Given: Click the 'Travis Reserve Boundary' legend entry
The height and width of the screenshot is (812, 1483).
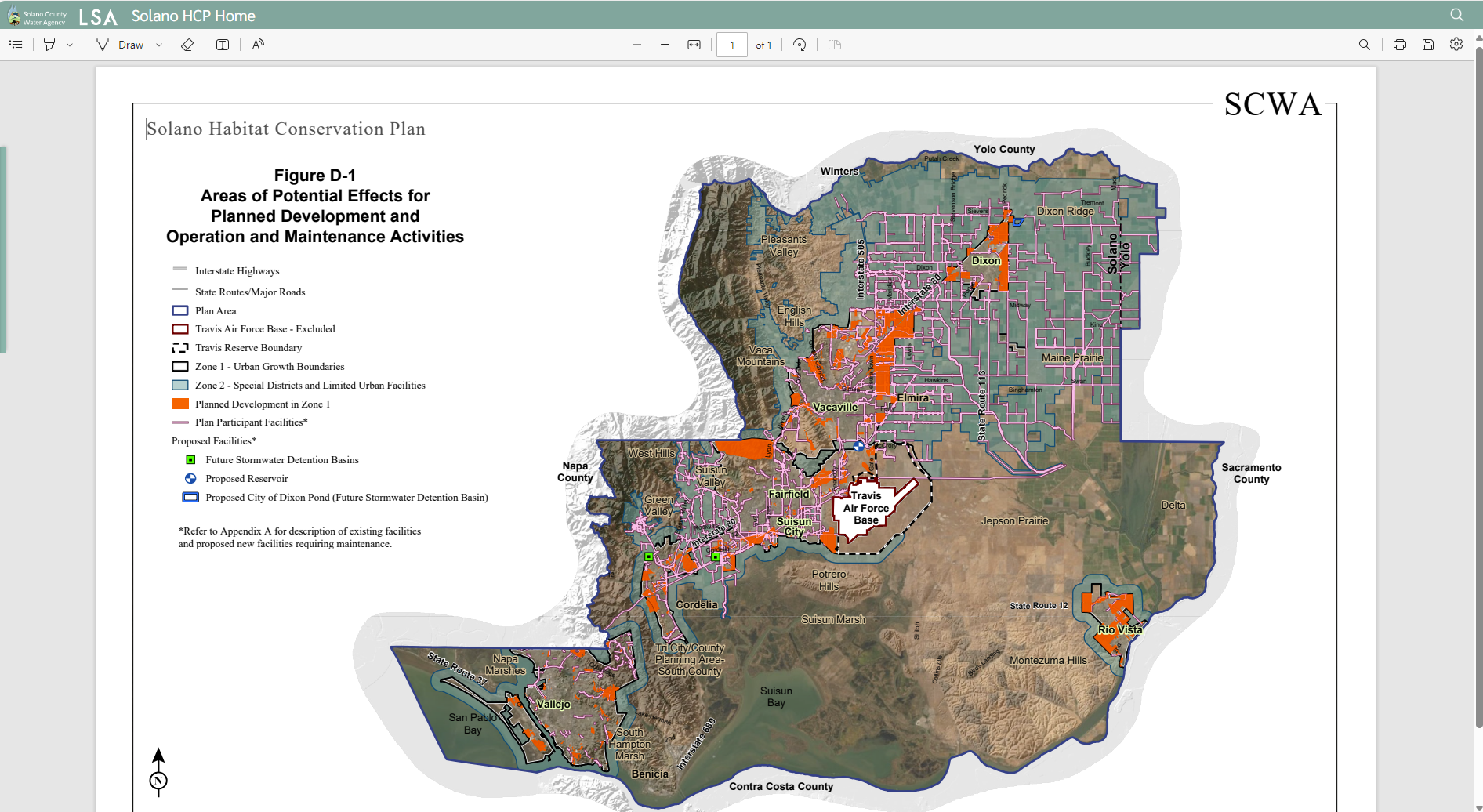Looking at the screenshot, I should pos(248,348).
